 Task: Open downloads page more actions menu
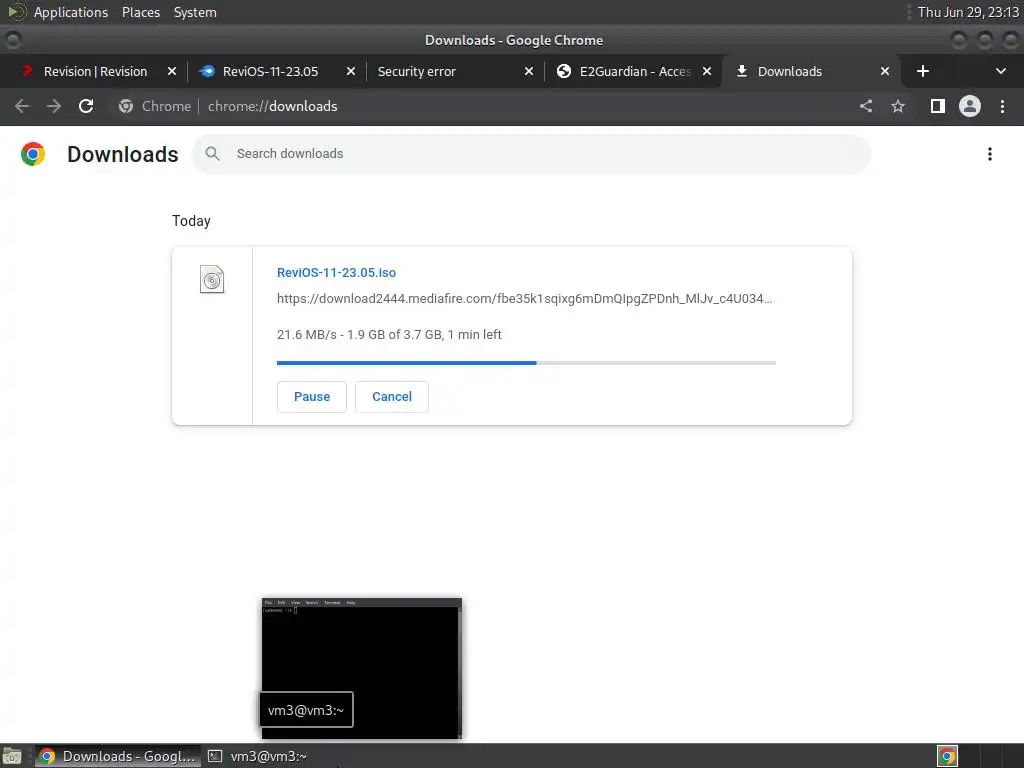point(990,154)
